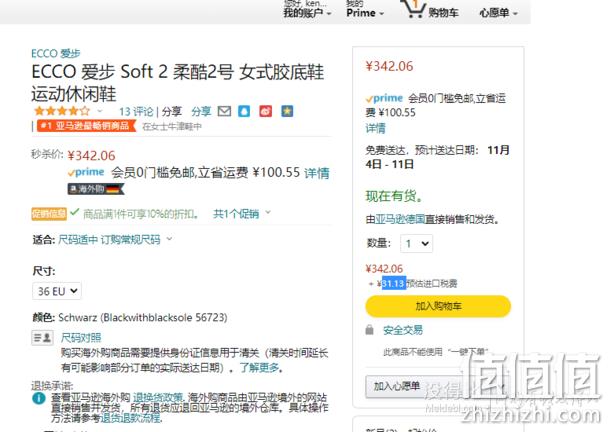The width and height of the screenshot is (610, 432).
Task: Click the color label Schwarz (Blackwithblacksole 56723)
Action: point(142,318)
